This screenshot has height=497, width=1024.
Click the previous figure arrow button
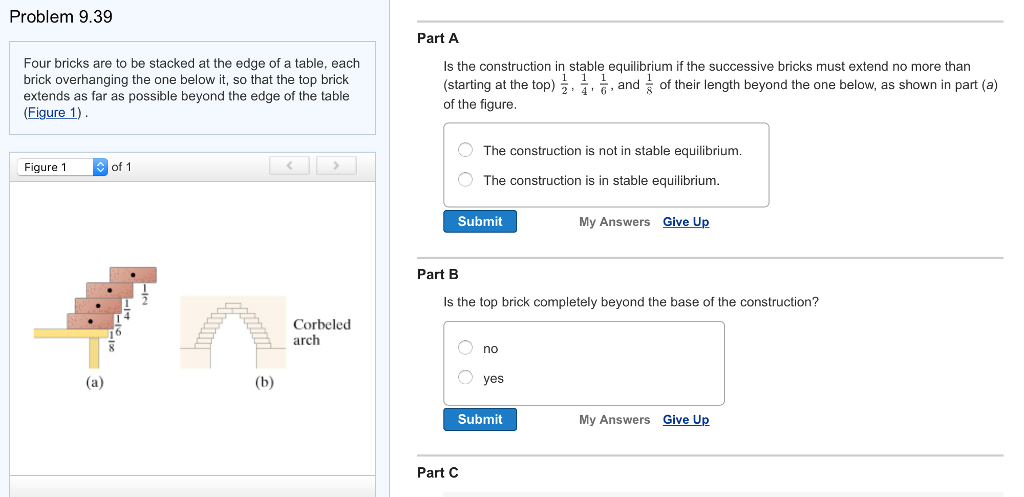(x=289, y=166)
